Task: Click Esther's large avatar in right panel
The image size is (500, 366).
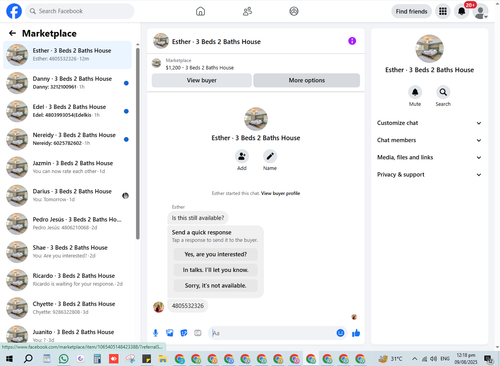Action: [429, 49]
